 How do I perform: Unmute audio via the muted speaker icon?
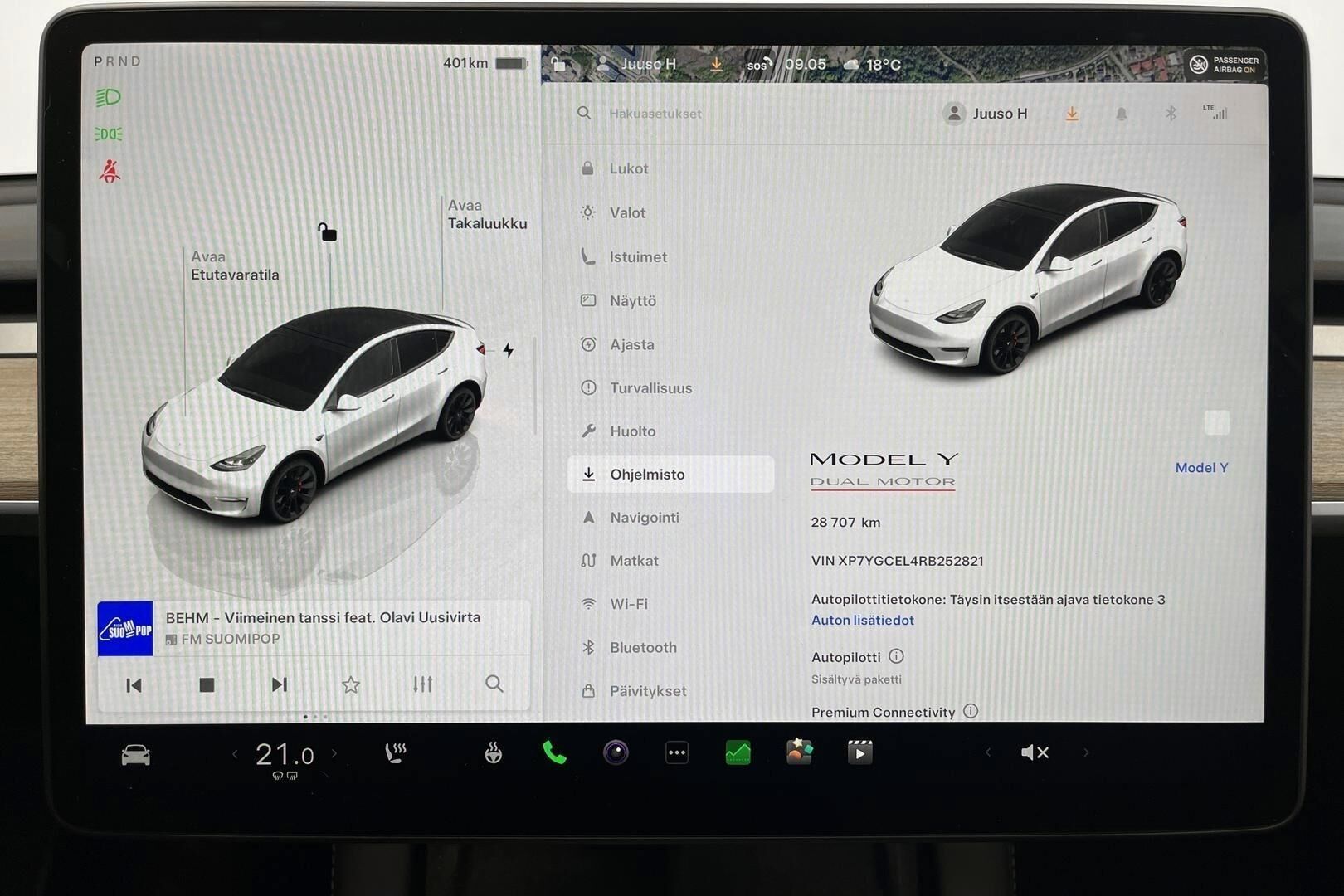coord(1035,752)
